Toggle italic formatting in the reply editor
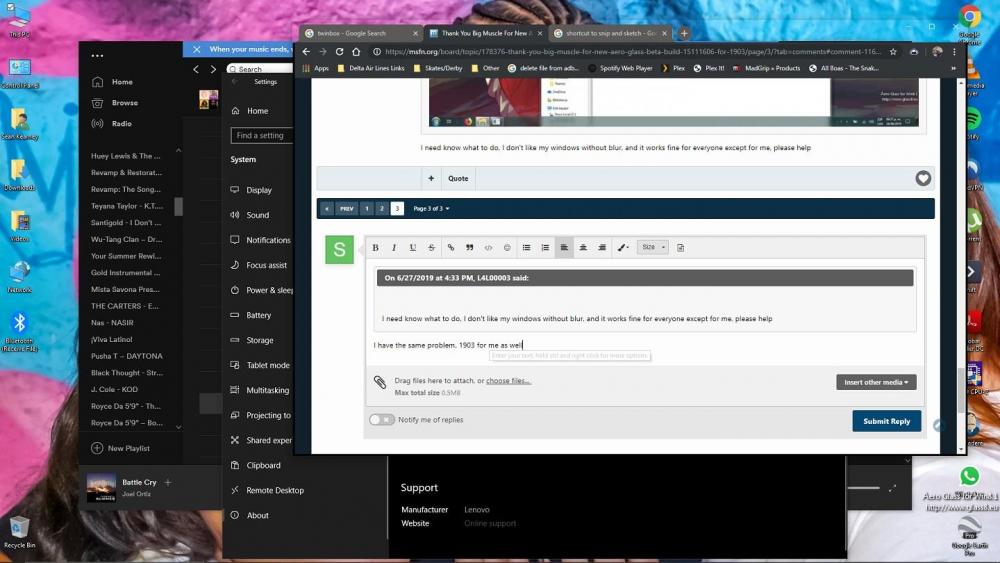1000x563 pixels. click(x=393, y=247)
